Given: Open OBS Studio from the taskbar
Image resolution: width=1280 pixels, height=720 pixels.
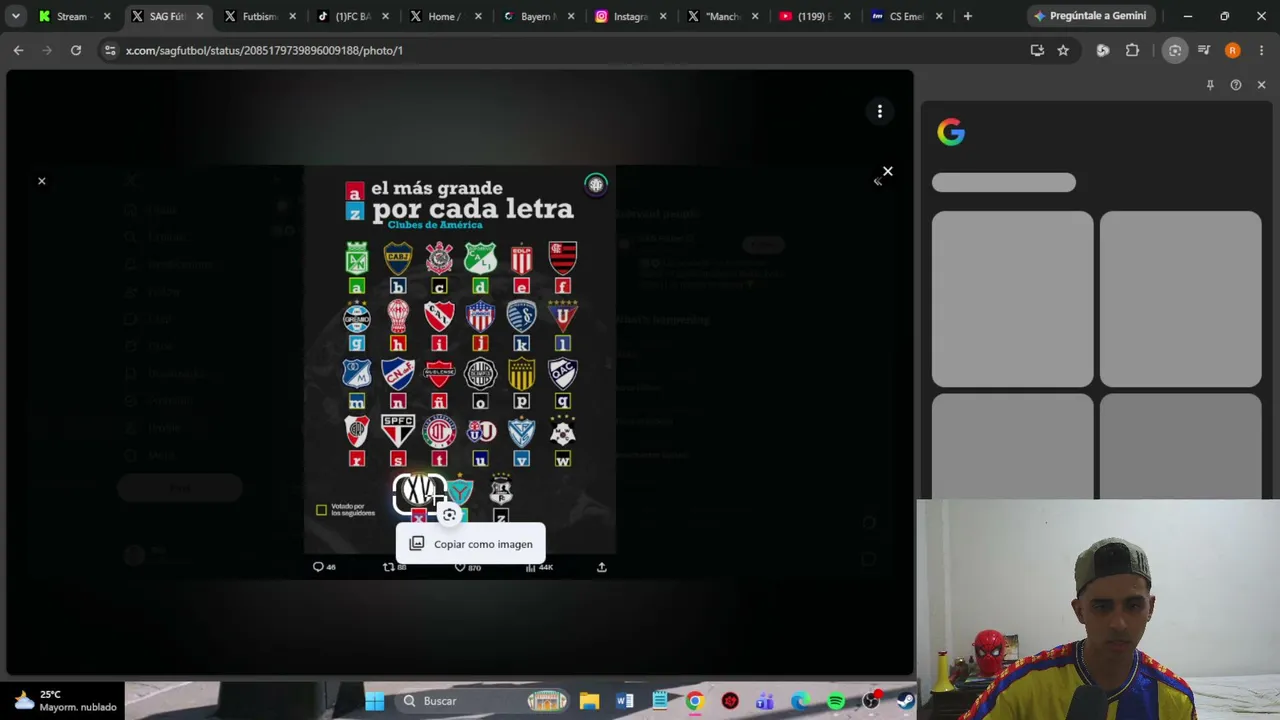Looking at the screenshot, I should tap(871, 701).
